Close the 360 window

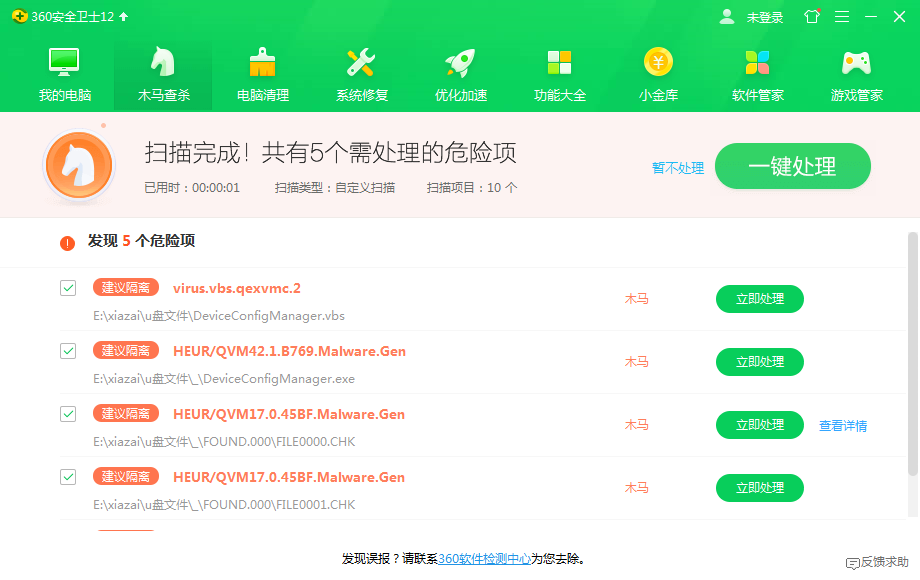pyautogui.click(x=899, y=16)
